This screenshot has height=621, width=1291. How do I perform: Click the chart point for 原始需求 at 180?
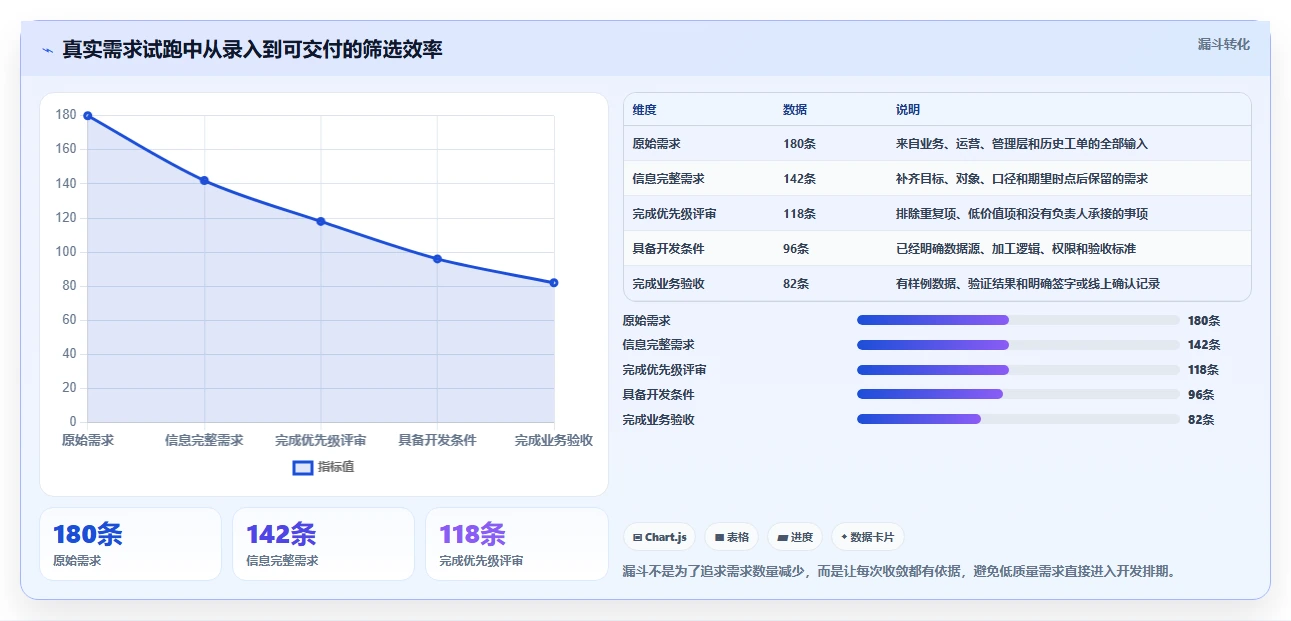[87, 115]
